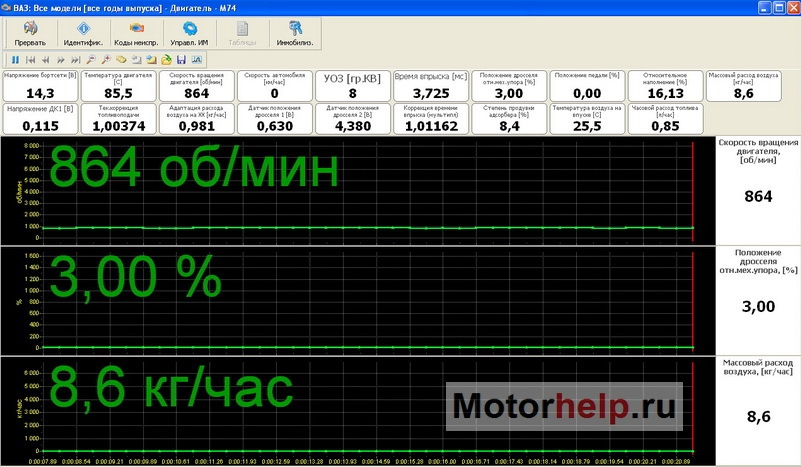
Task: Click the engine speed side panel showing 864
Action: tap(758, 191)
